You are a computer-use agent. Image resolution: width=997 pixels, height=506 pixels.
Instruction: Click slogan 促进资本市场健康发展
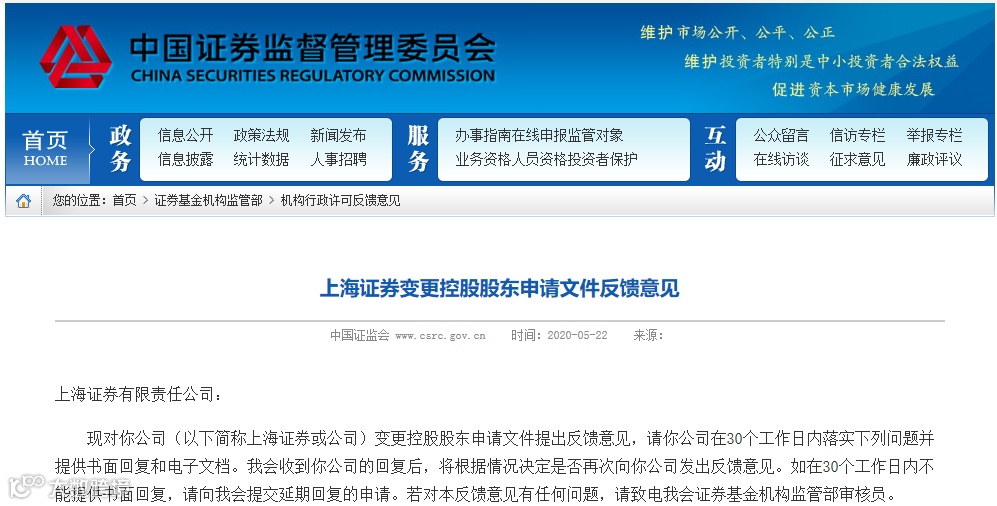853,90
